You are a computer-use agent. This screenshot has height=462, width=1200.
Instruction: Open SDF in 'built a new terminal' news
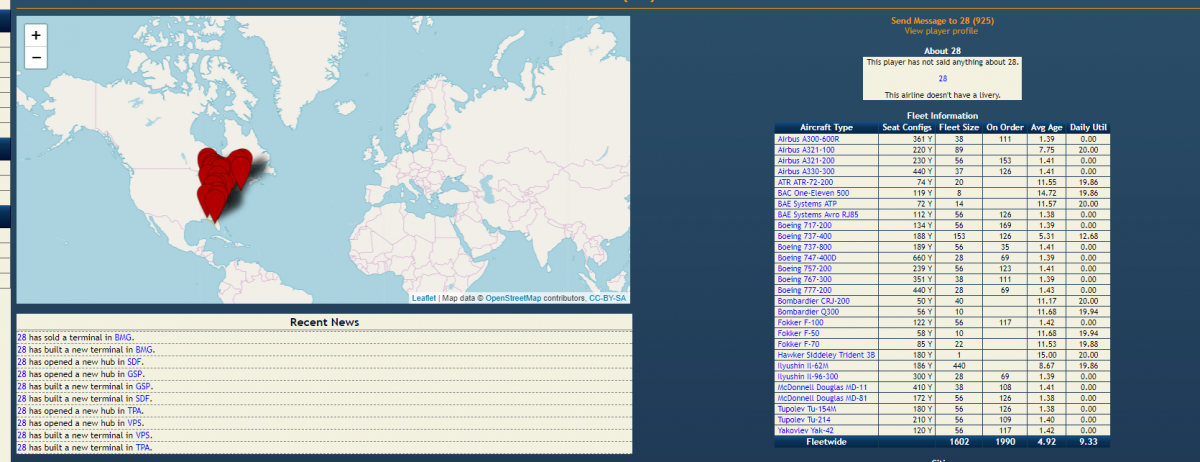tap(143, 397)
